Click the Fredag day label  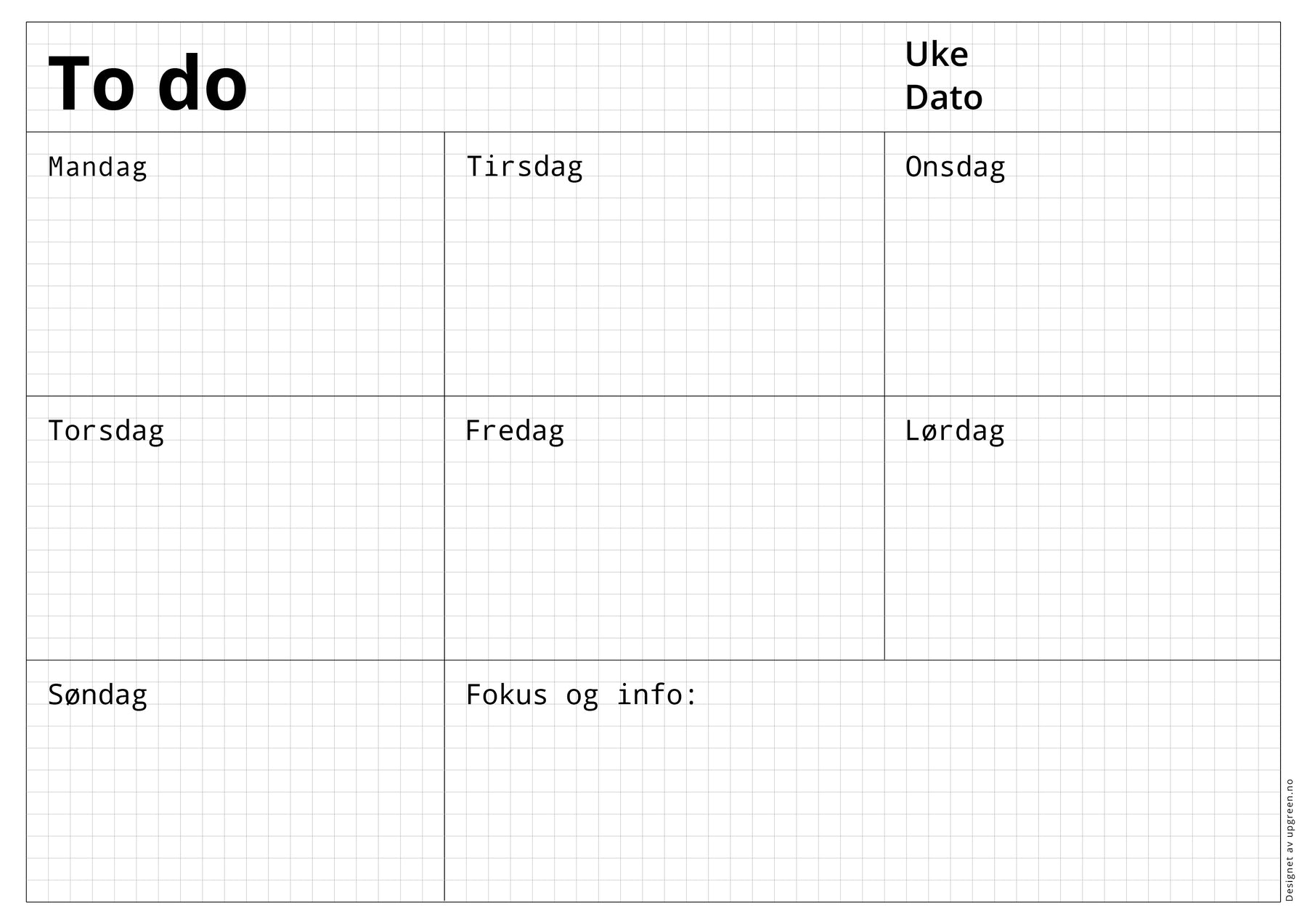tap(514, 431)
